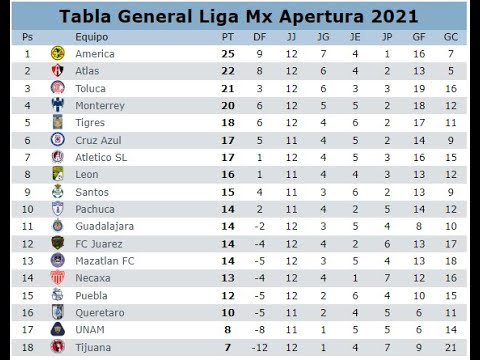Click the Necaxa striped crest icon
Viewport: 480px width, 360px height.
58,278
